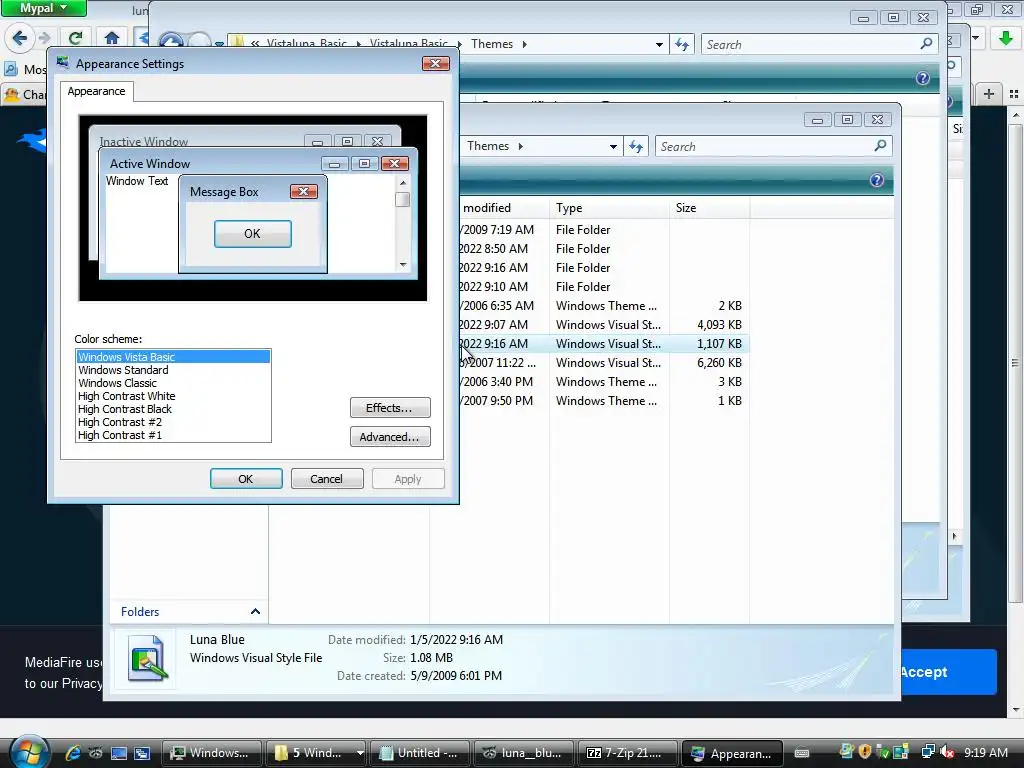Click the magnifier in front Explorer search box
Screen dimensions: 1024x768
[x=880, y=146]
